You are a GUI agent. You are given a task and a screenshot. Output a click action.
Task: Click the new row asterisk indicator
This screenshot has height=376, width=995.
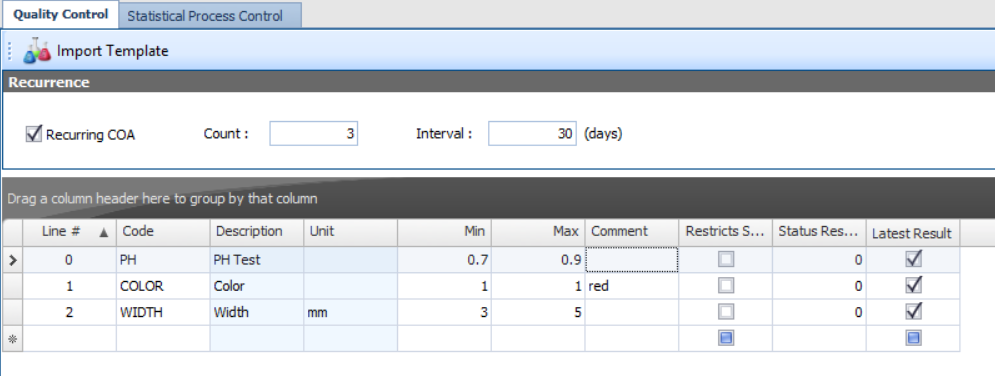(x=12, y=339)
